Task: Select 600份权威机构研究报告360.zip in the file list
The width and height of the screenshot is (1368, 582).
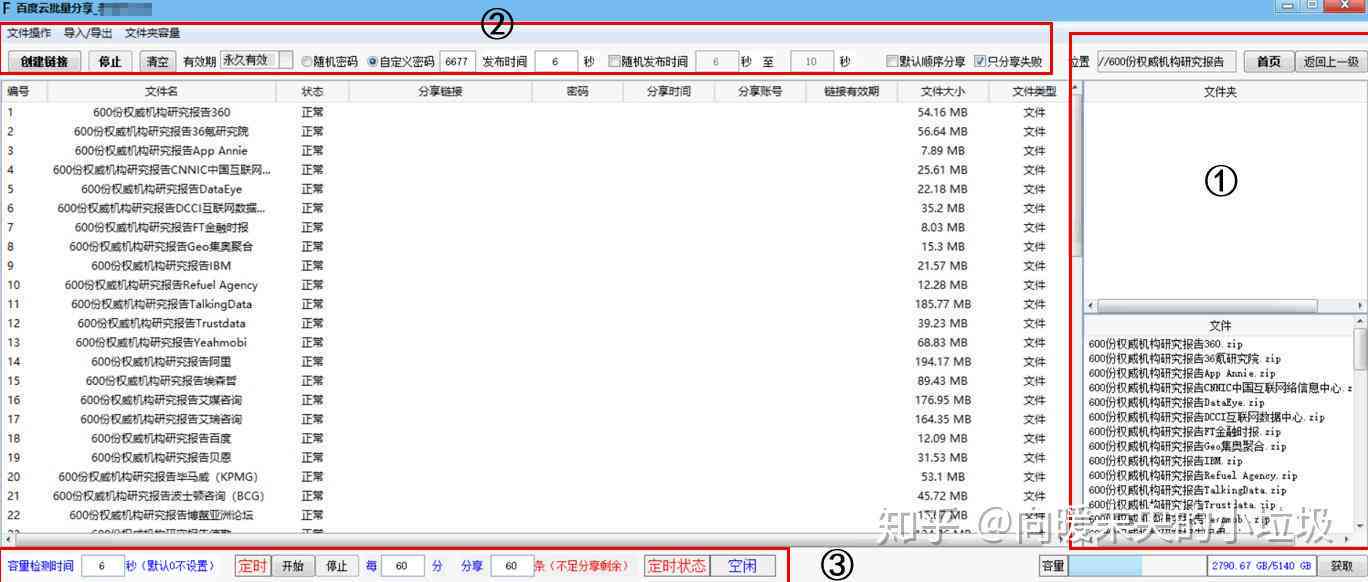Action: click(x=1166, y=344)
